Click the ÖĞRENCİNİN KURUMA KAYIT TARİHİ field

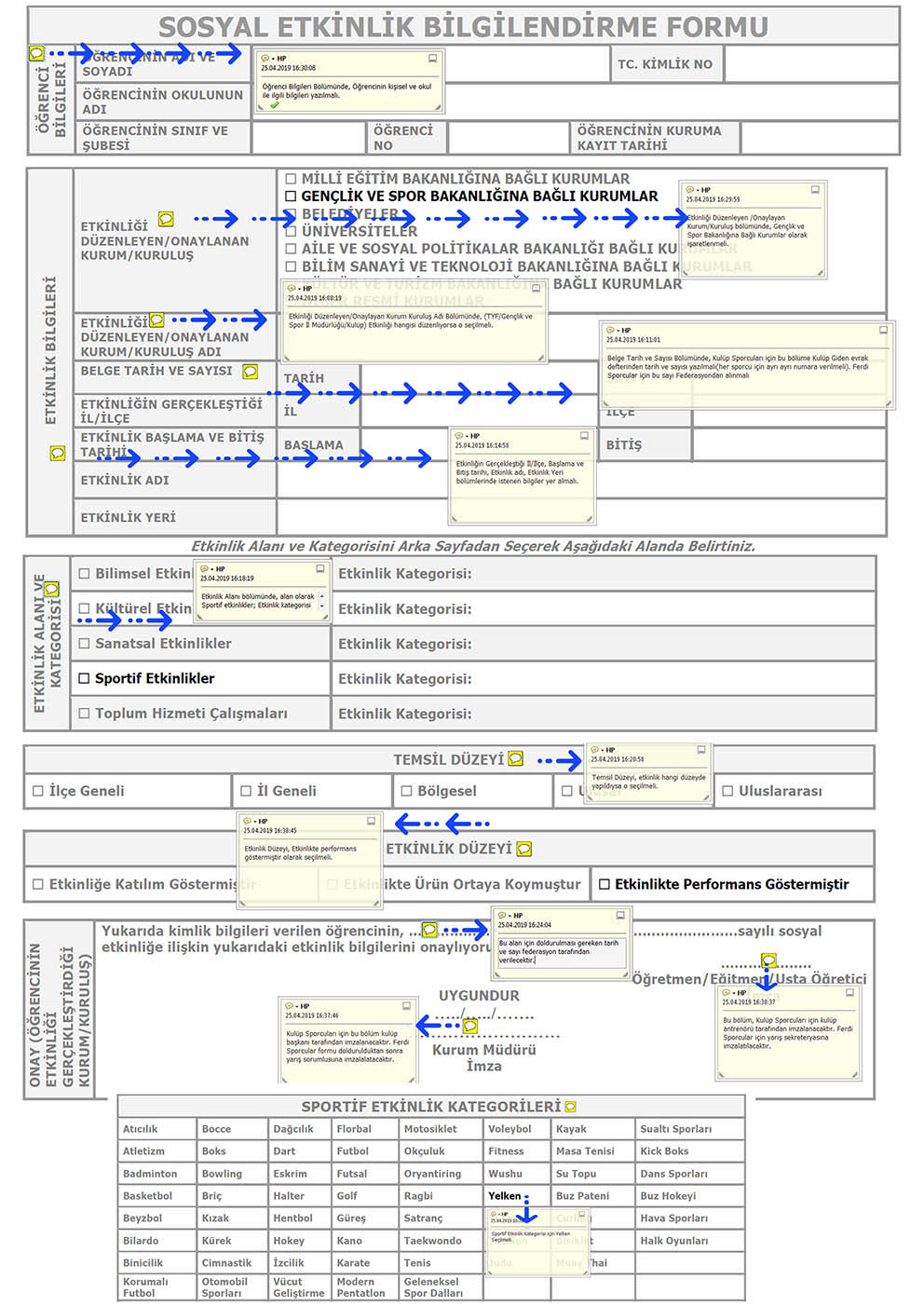820,138
